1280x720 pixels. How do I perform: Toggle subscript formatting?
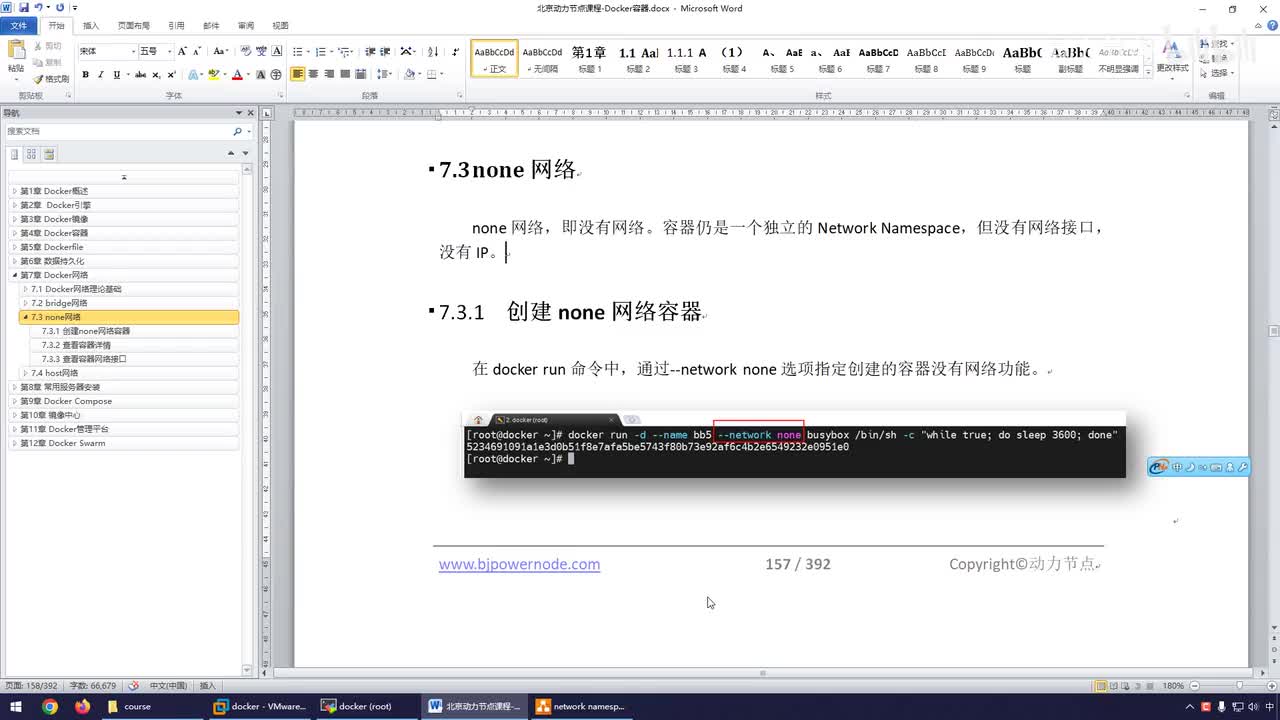pos(156,75)
